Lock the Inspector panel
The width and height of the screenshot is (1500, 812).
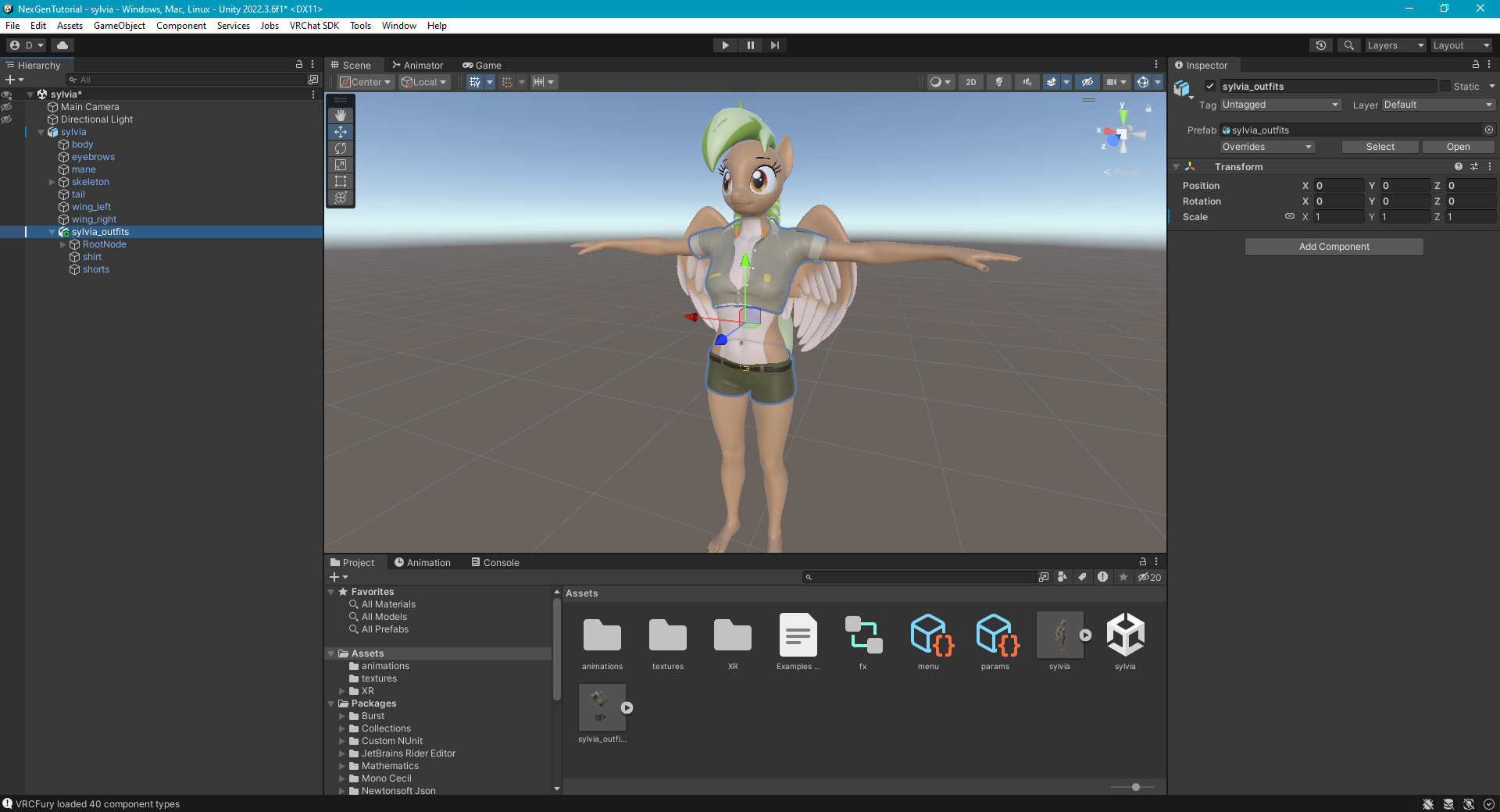tap(1476, 65)
